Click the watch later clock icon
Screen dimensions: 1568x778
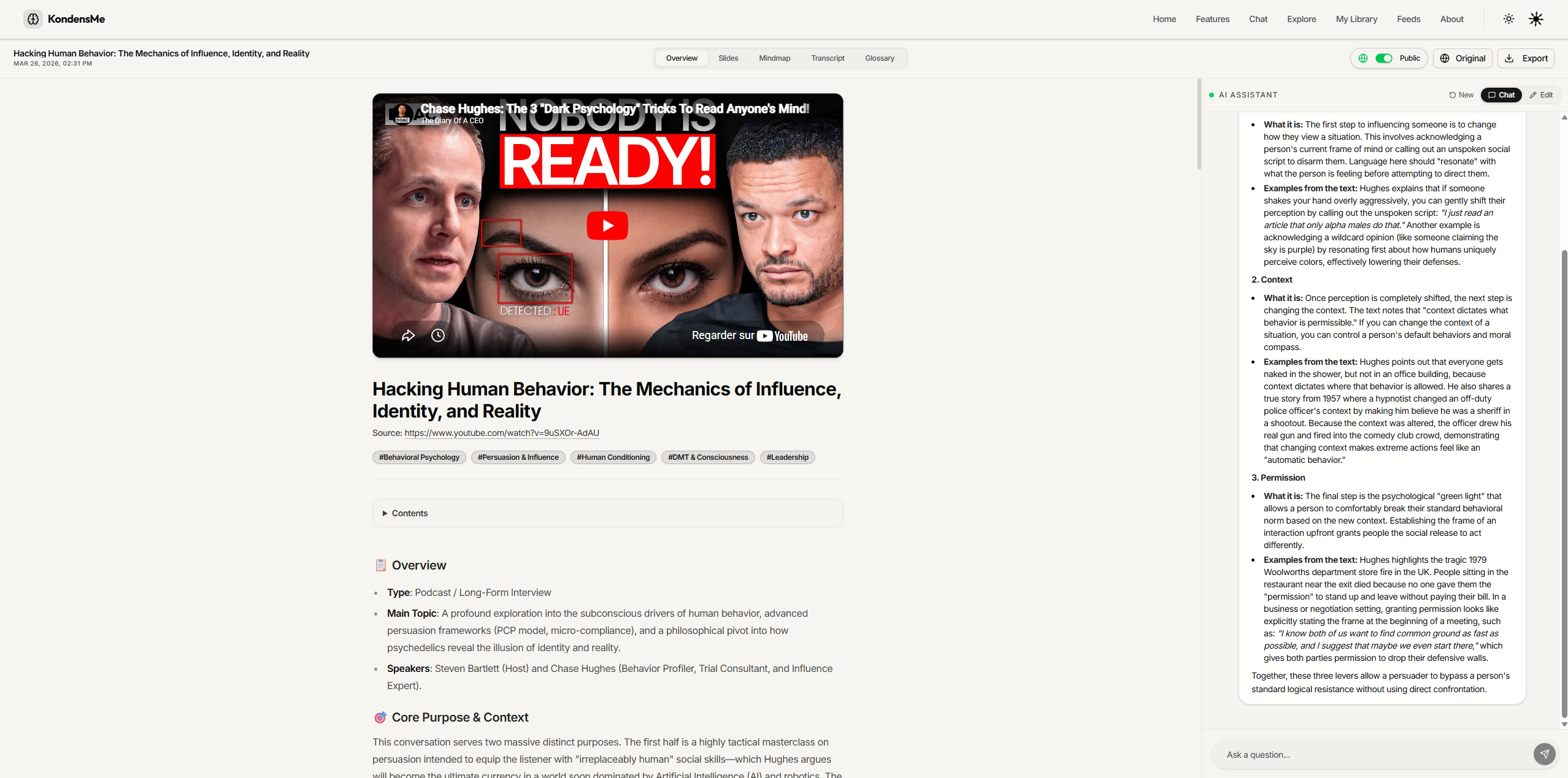[x=437, y=335]
